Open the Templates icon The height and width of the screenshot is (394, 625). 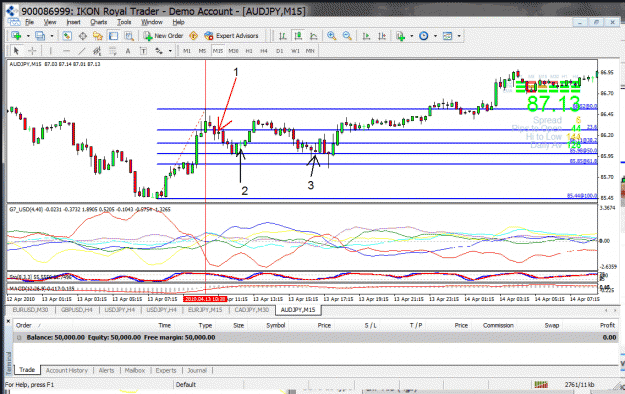coord(448,36)
